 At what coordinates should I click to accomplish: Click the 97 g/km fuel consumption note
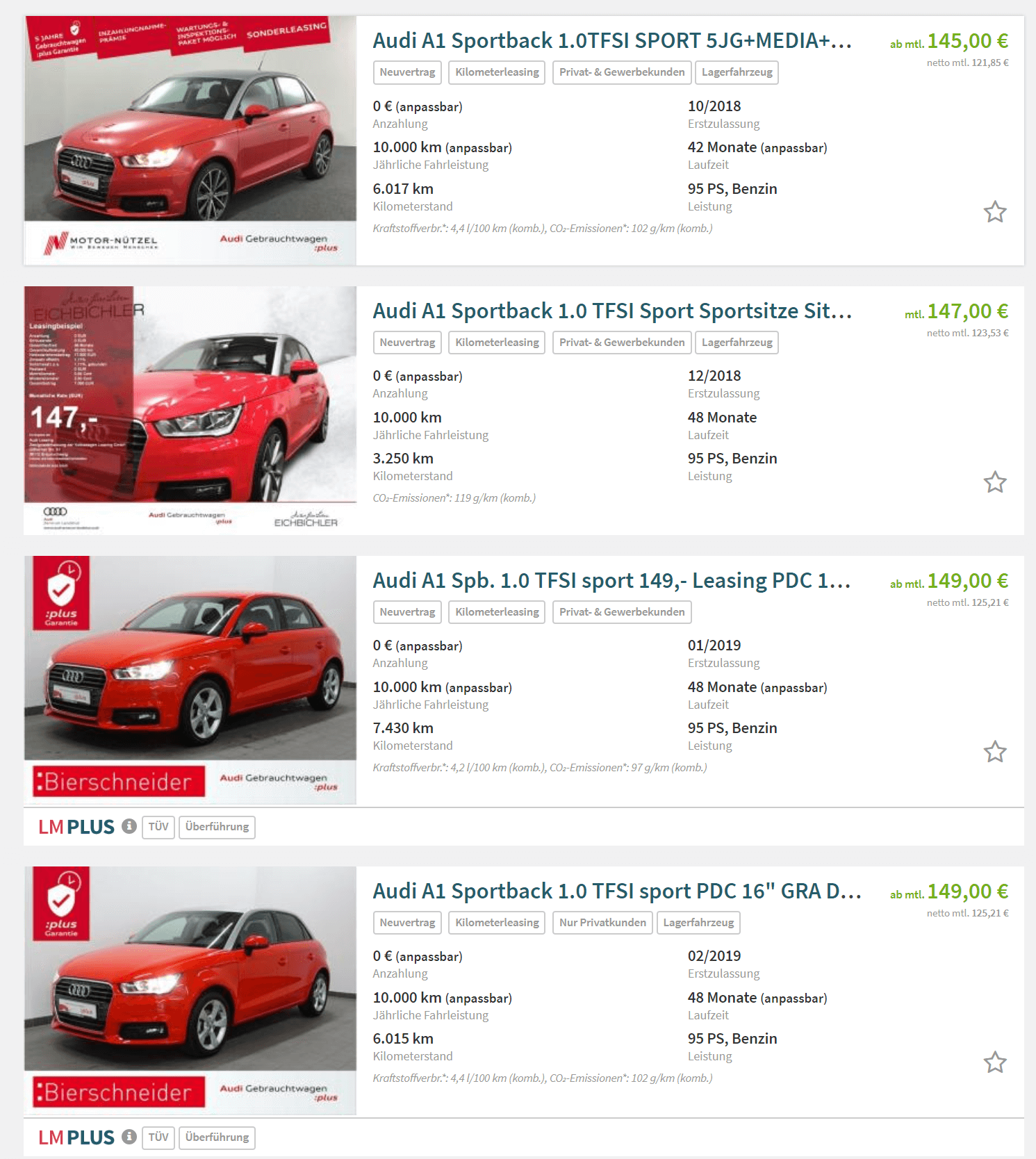540,768
